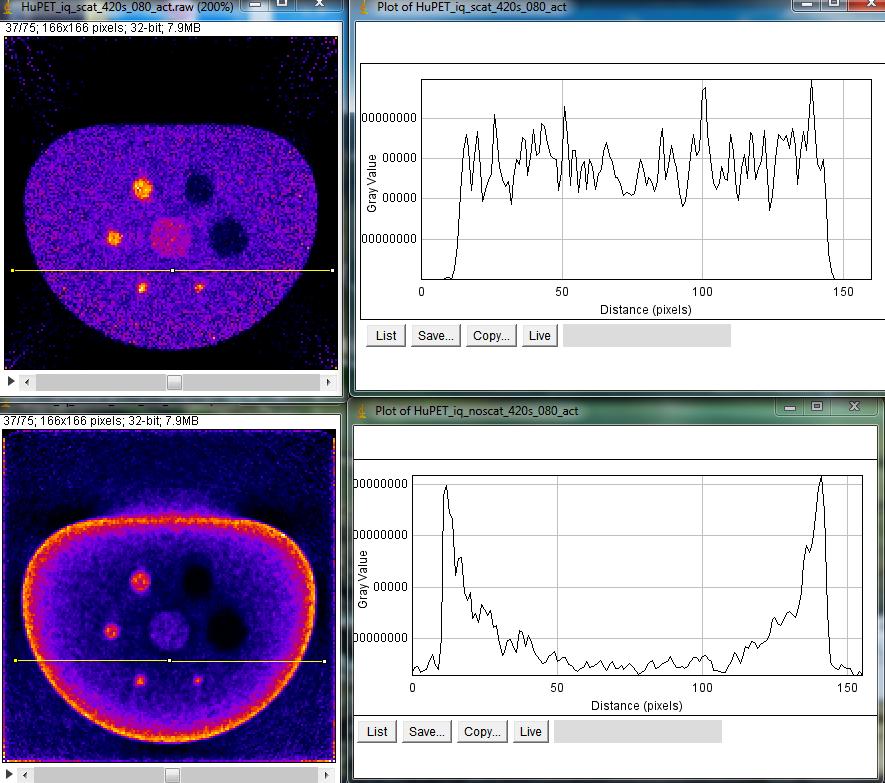Grab the slice slider thumb in scat image window
The image size is (885, 783).
tap(174, 382)
